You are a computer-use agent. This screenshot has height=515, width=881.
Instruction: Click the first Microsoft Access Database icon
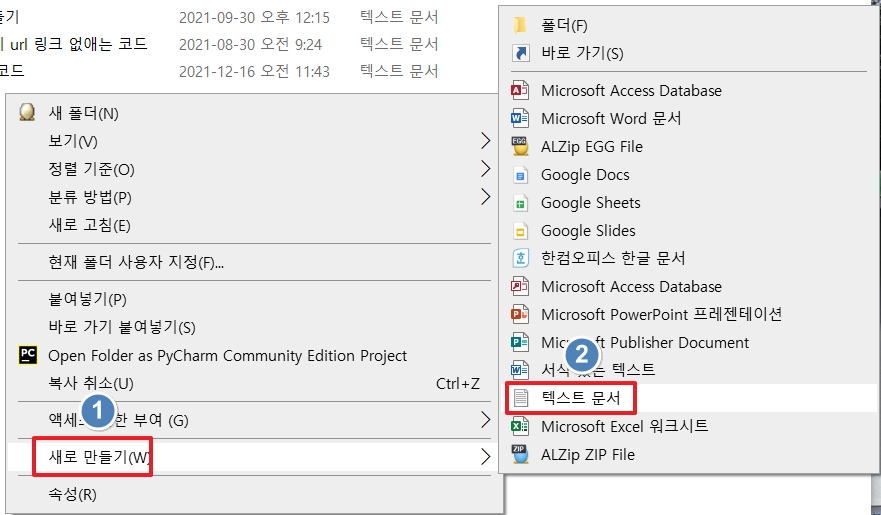tap(520, 90)
